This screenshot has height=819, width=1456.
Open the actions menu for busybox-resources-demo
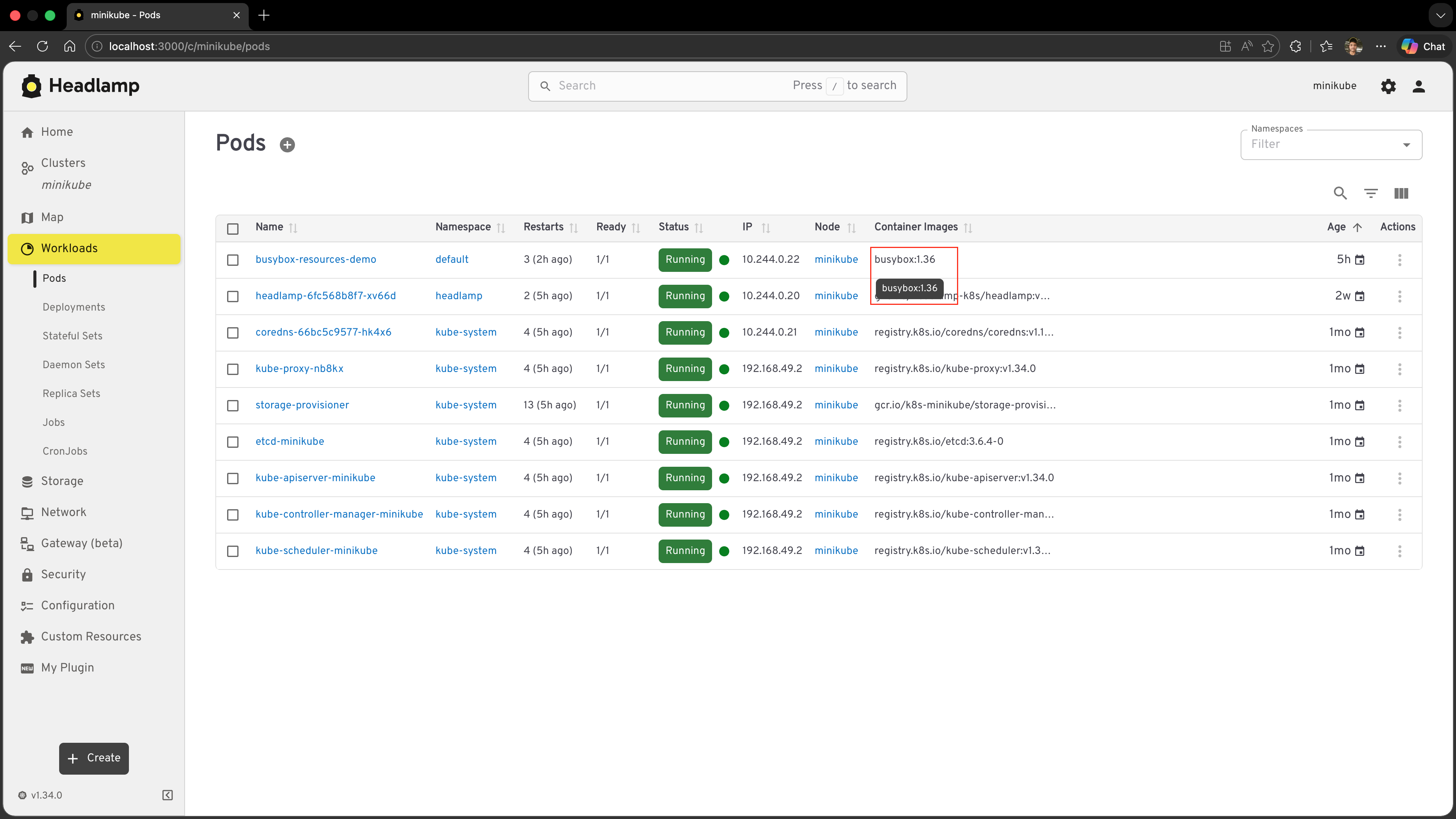(1400, 259)
